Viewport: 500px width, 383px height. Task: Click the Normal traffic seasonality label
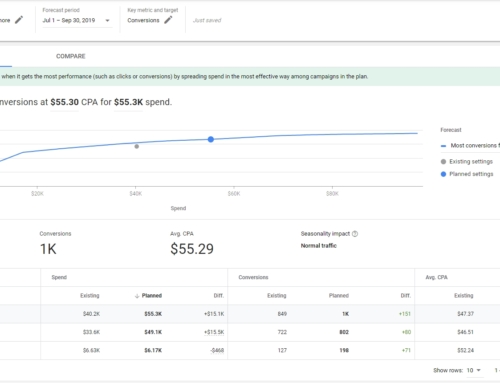pyautogui.click(x=319, y=246)
